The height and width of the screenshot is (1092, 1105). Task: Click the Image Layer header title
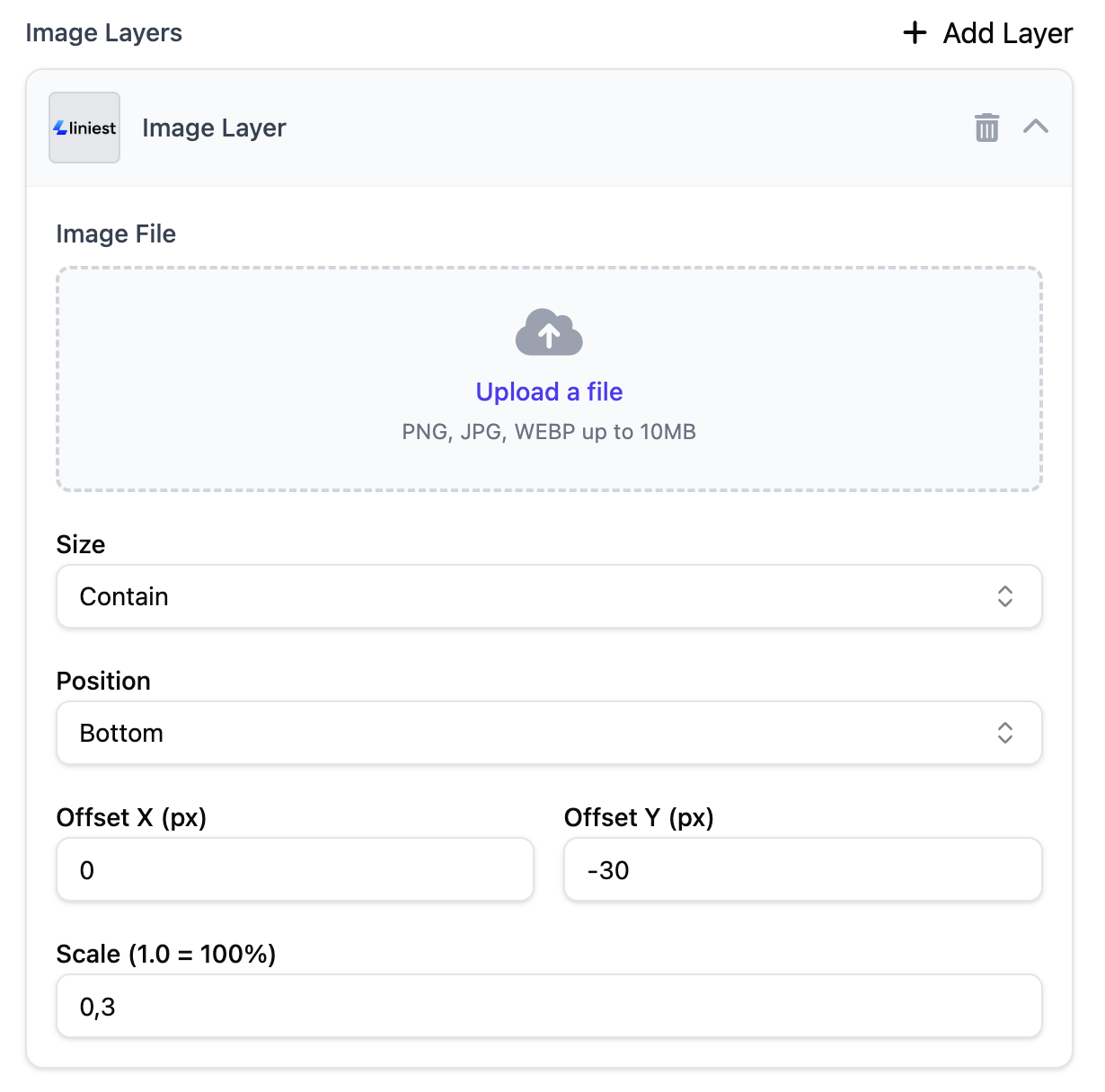click(x=214, y=128)
